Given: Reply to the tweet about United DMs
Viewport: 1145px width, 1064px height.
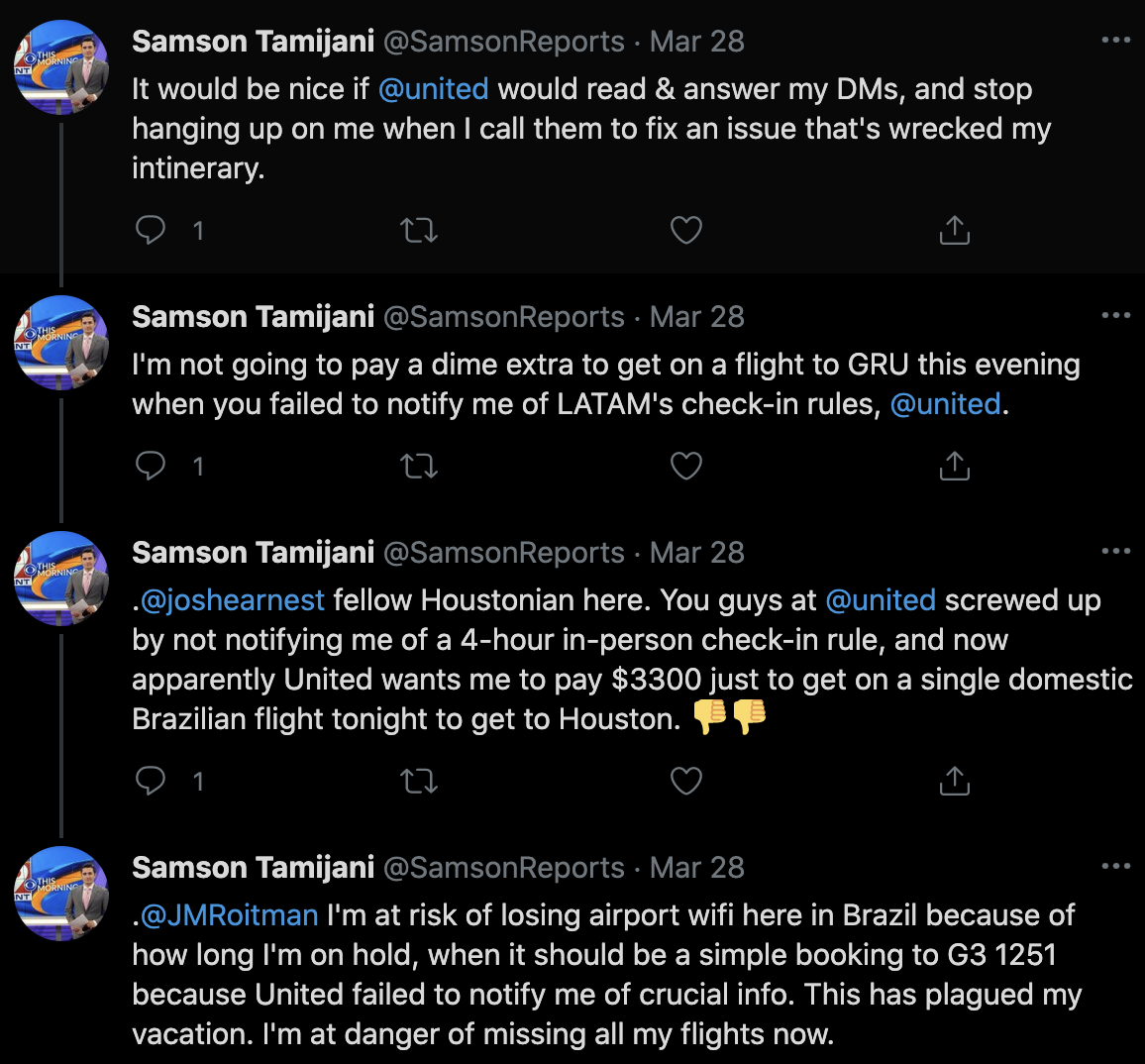Looking at the screenshot, I should [151, 230].
